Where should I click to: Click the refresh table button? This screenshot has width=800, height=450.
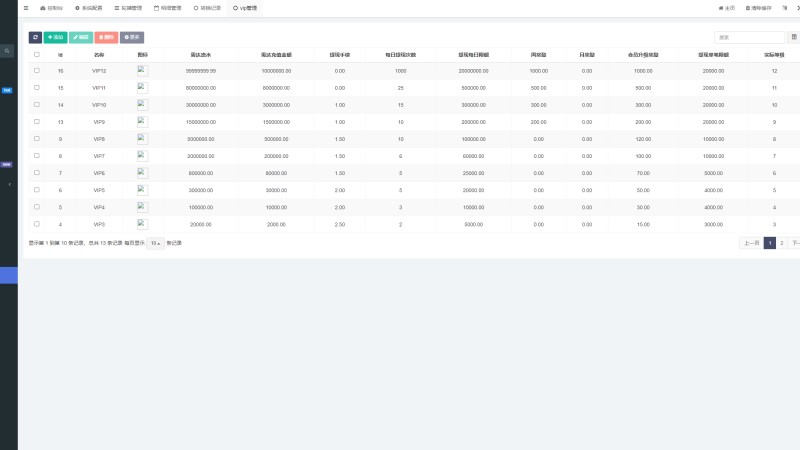[x=35, y=37]
